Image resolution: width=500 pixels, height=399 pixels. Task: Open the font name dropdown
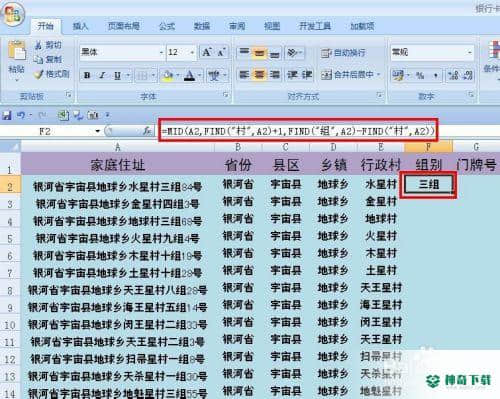coord(161,52)
